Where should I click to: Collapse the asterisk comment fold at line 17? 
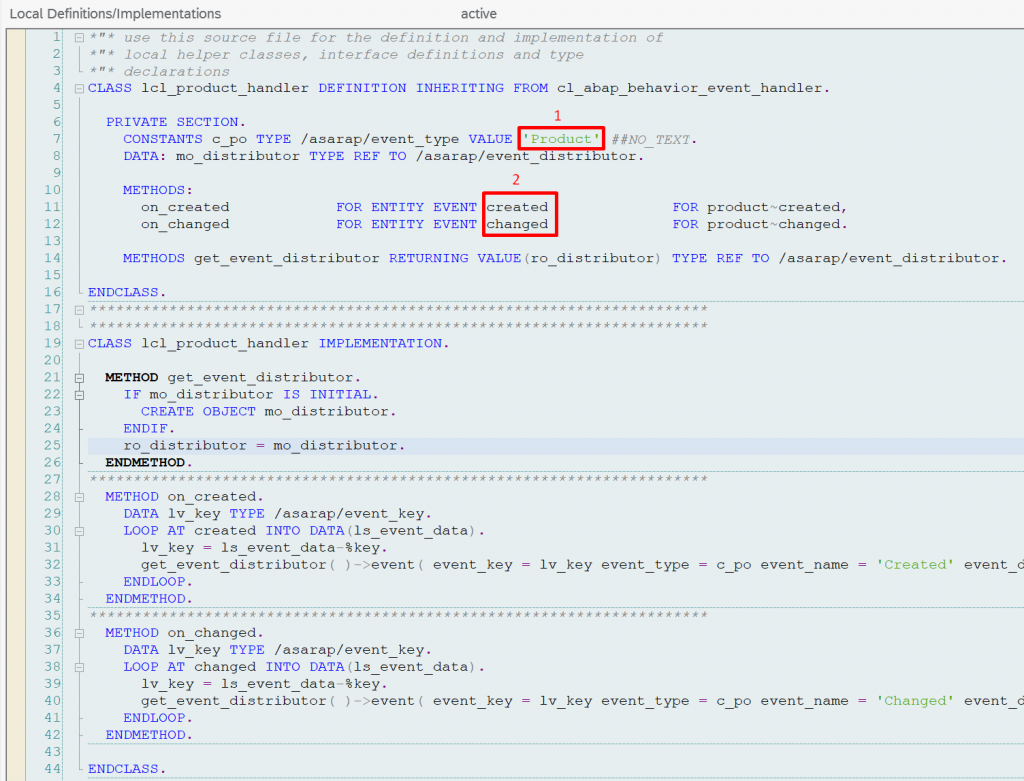tap(79, 310)
